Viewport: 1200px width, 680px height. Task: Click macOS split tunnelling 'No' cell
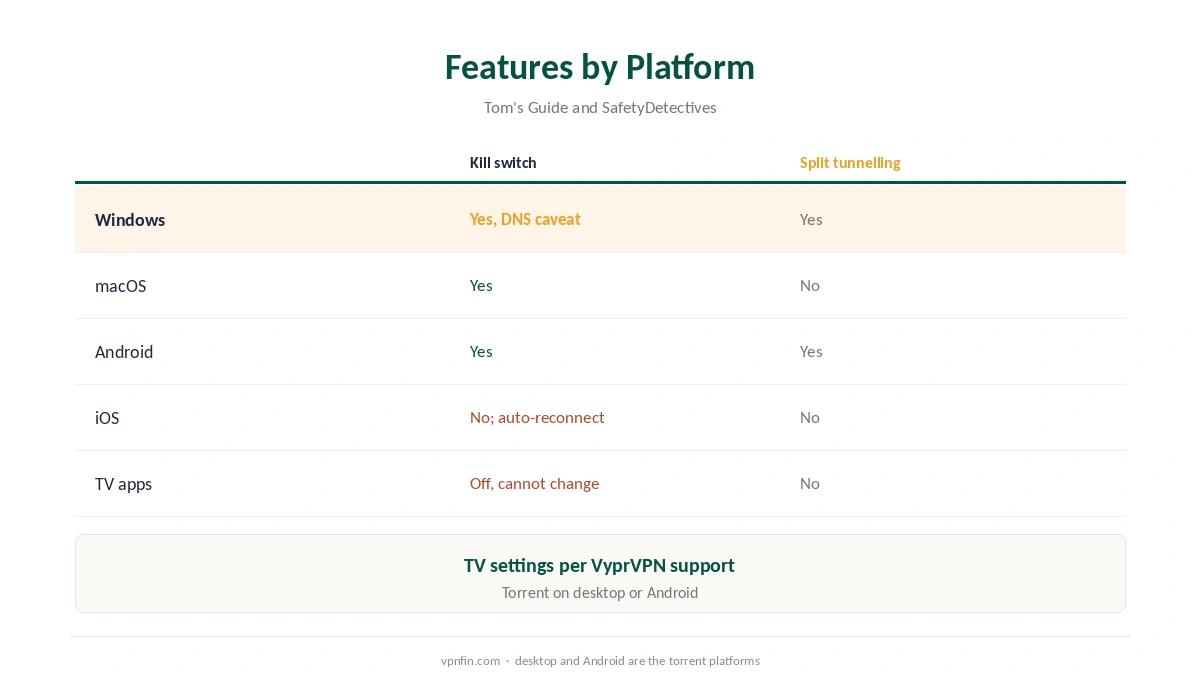point(810,285)
